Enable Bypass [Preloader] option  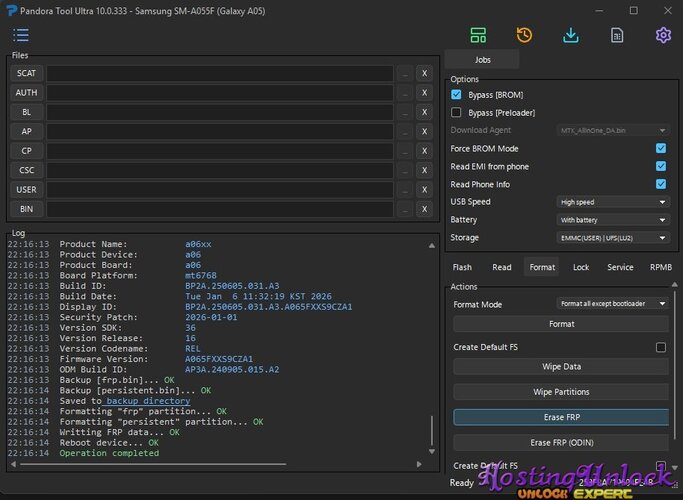coord(456,112)
